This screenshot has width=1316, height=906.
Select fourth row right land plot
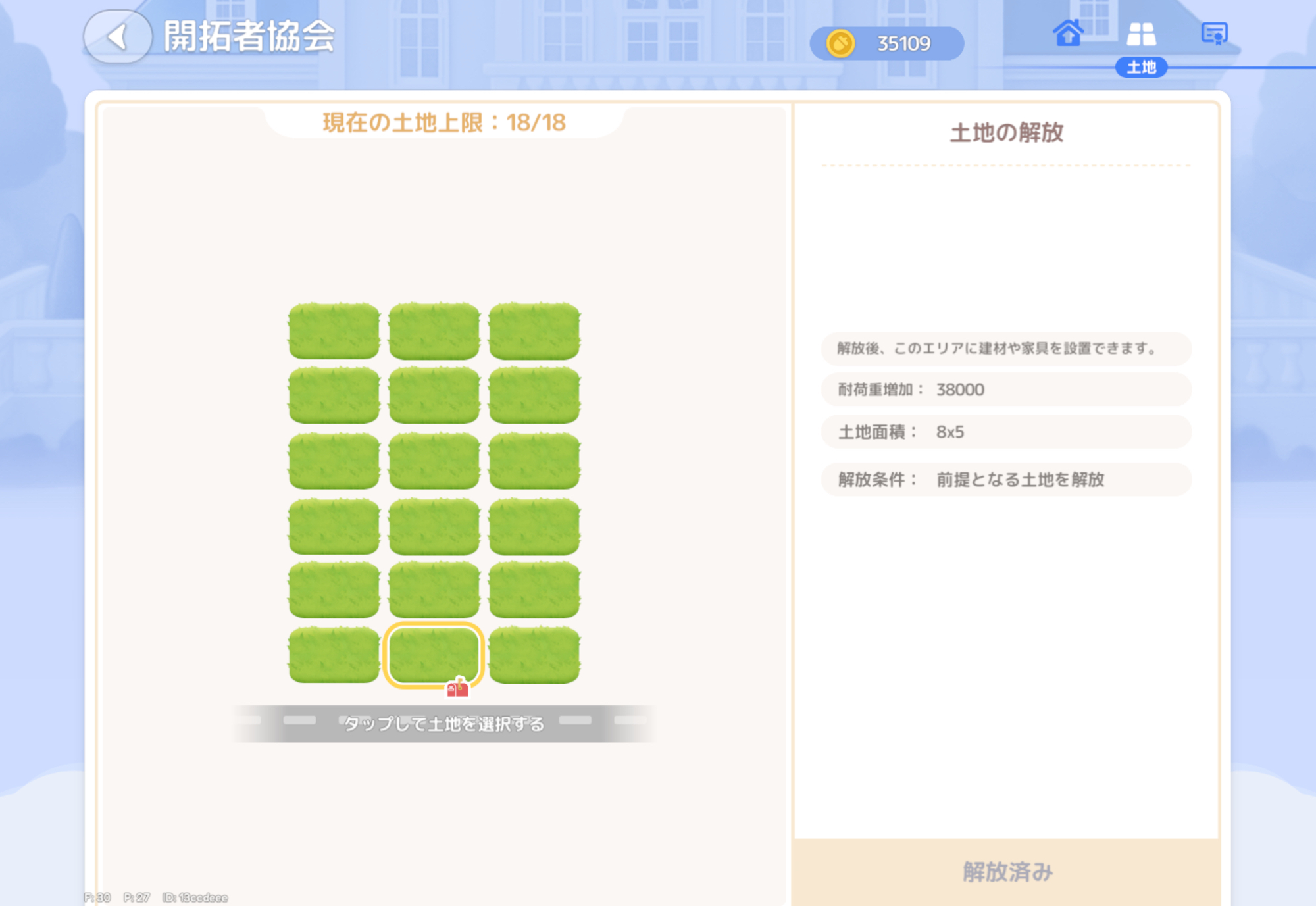coord(534,526)
